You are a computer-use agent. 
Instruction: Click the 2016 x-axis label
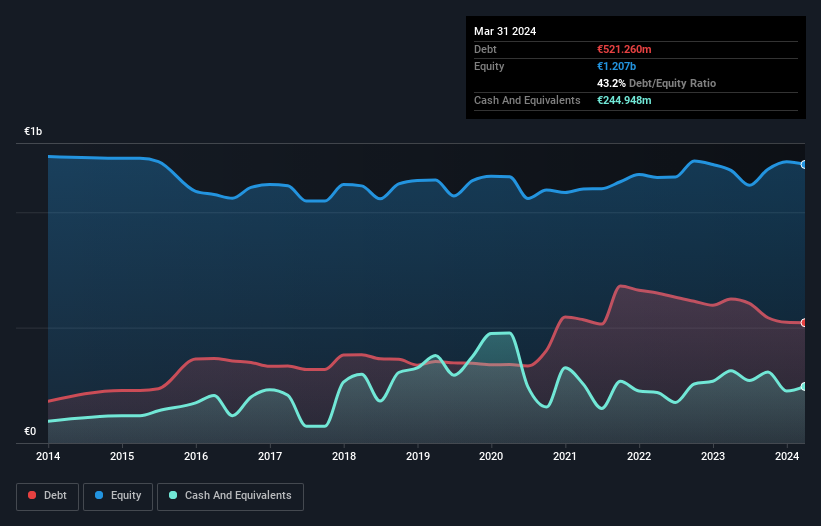coord(196,456)
